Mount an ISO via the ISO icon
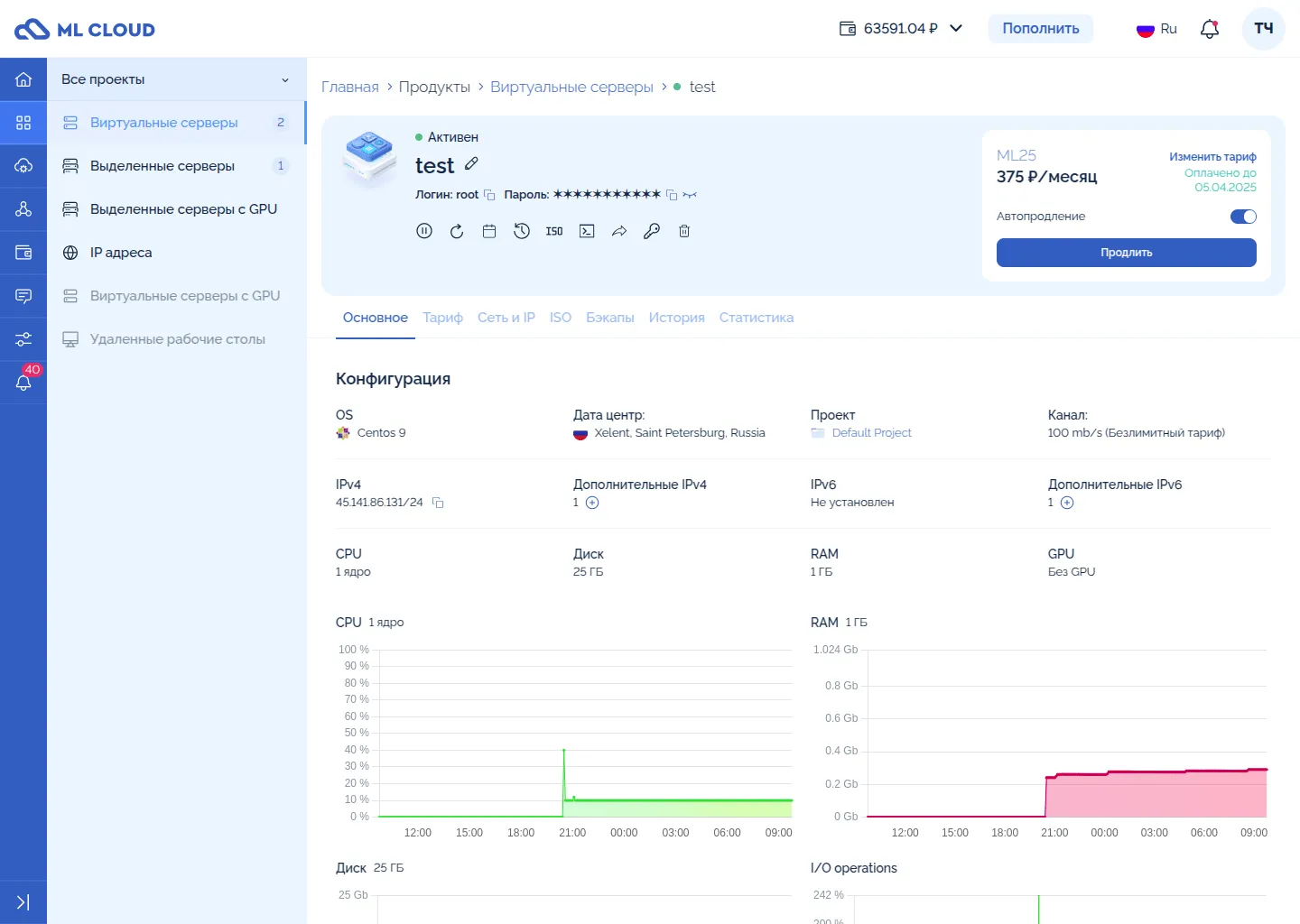 [x=554, y=231]
